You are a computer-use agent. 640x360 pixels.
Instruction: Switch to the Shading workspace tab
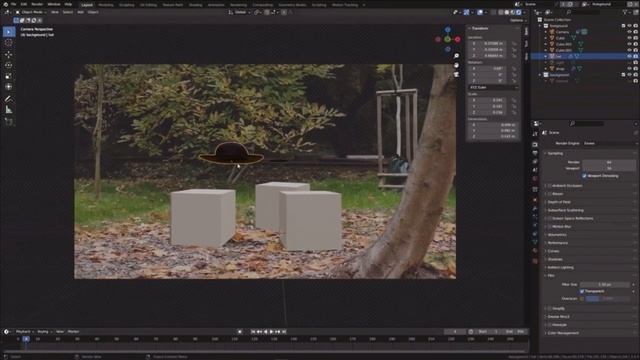pos(195,5)
